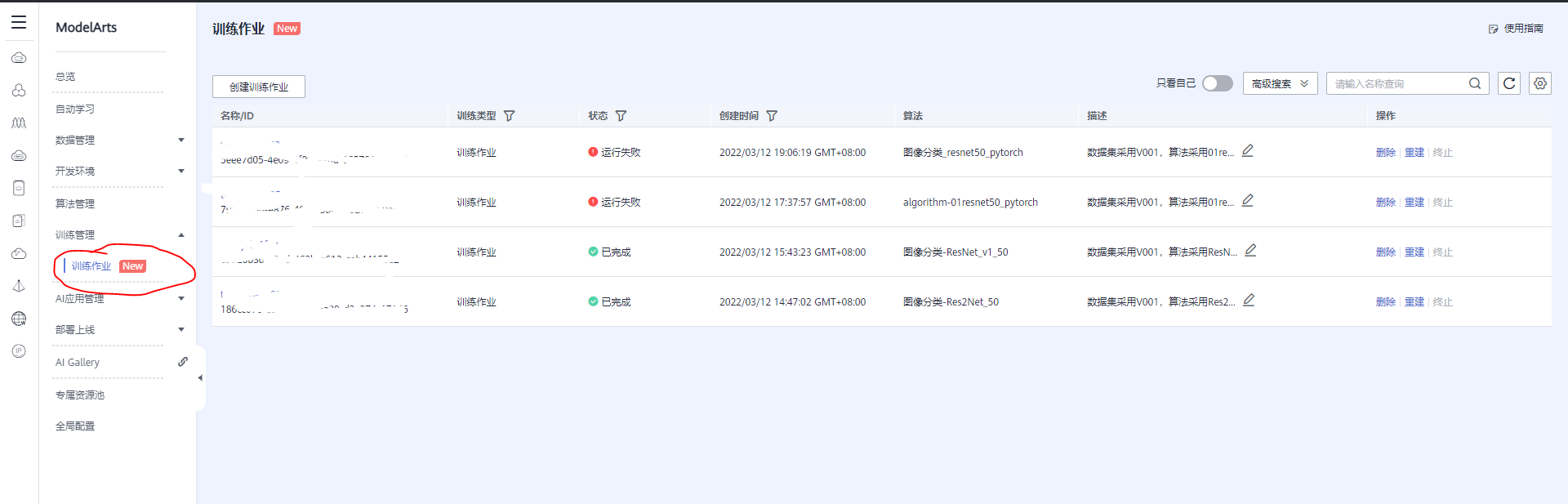Click the guide icon beside 使用指南
Viewport: 1568px width, 504px height.
click(x=1493, y=29)
